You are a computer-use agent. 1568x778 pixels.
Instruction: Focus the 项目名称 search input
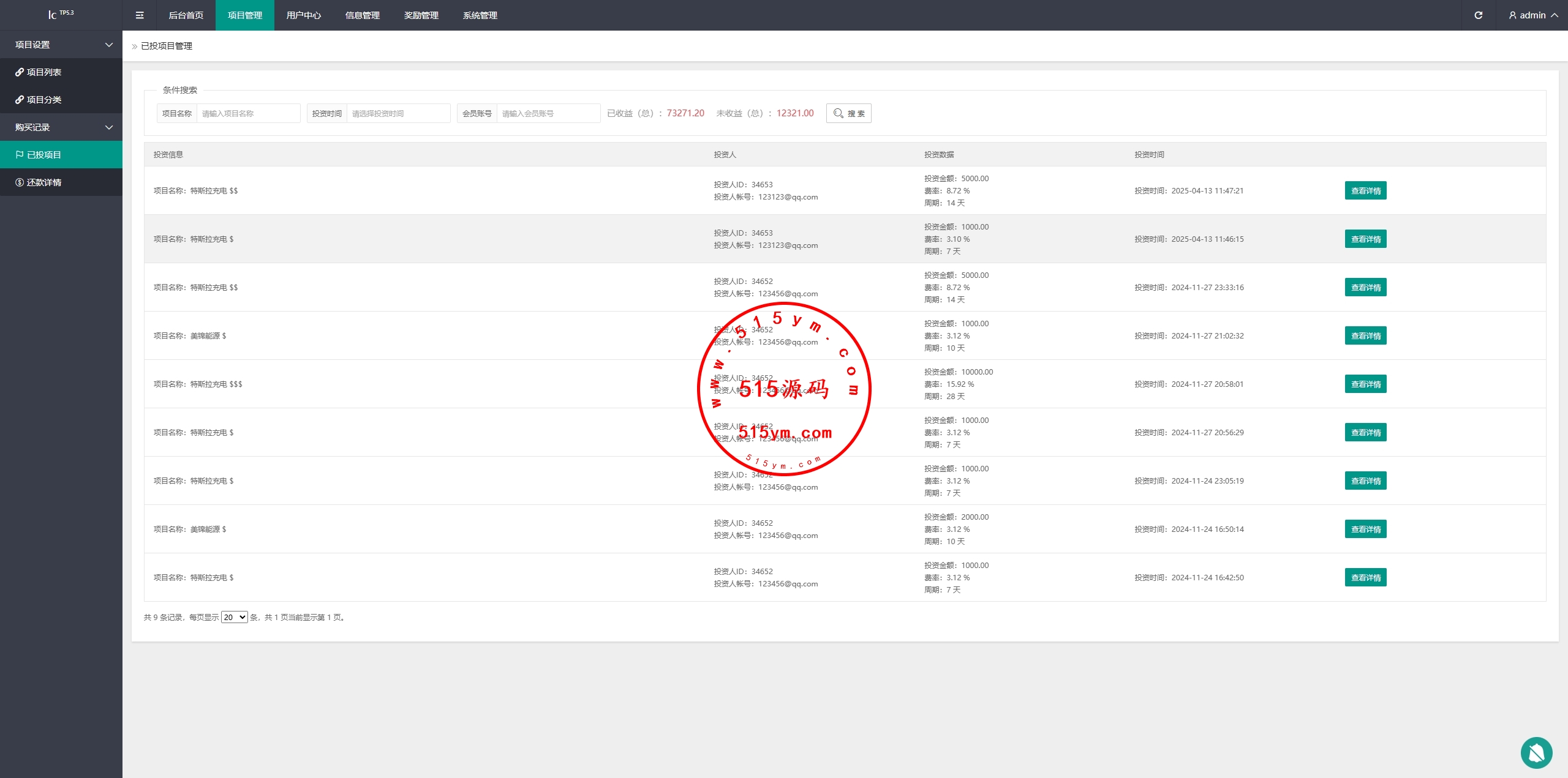coord(247,113)
